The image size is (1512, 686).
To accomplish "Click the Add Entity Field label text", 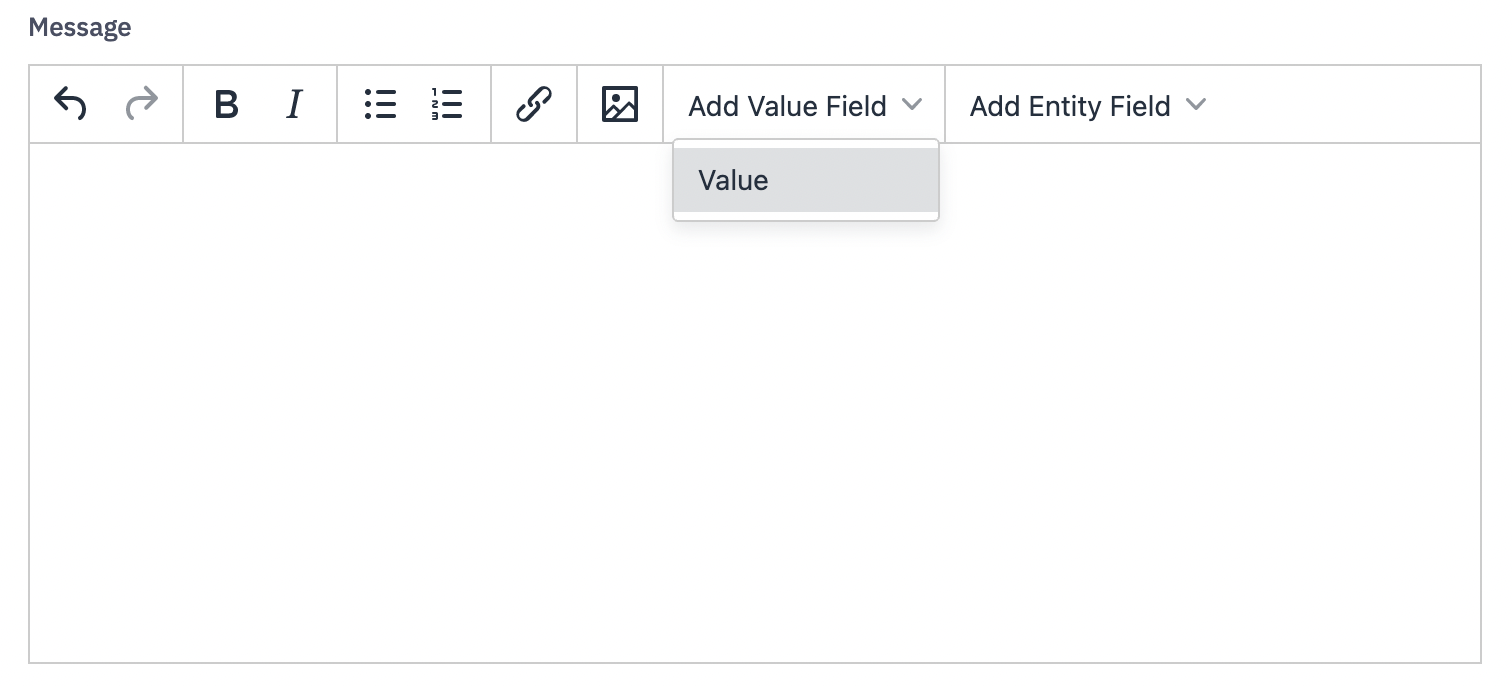I will [x=1070, y=106].
